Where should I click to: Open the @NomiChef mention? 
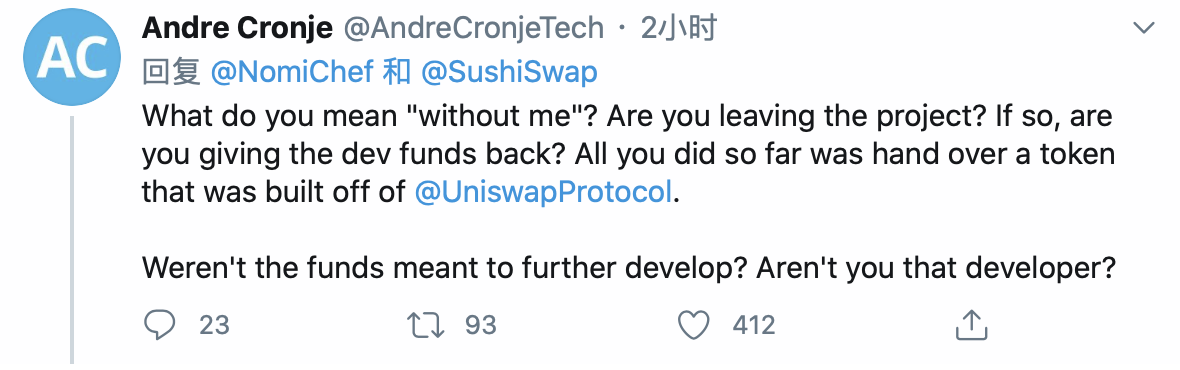[x=292, y=72]
